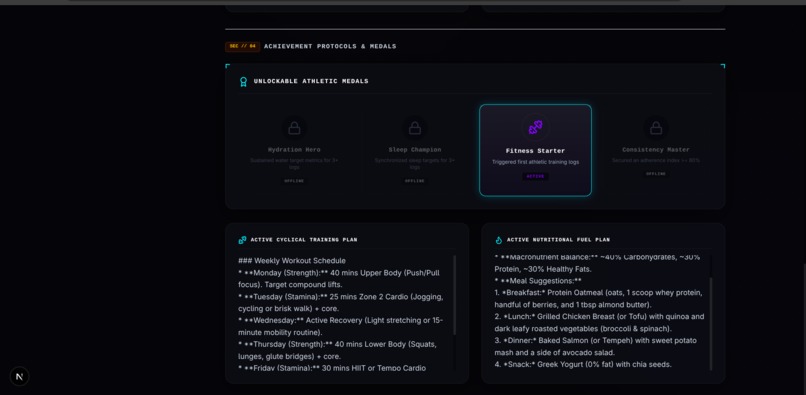Click the Wednesday Active Recovery line

pos(341,326)
